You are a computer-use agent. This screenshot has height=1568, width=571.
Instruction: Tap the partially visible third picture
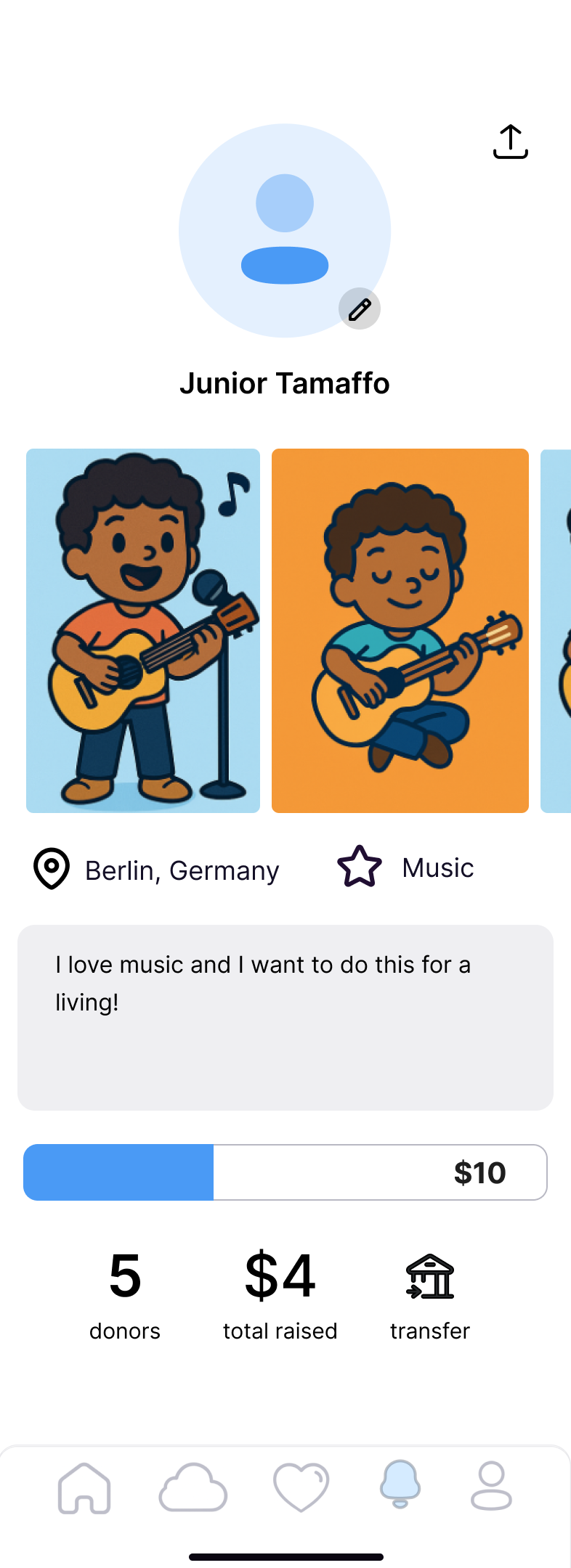click(x=556, y=630)
